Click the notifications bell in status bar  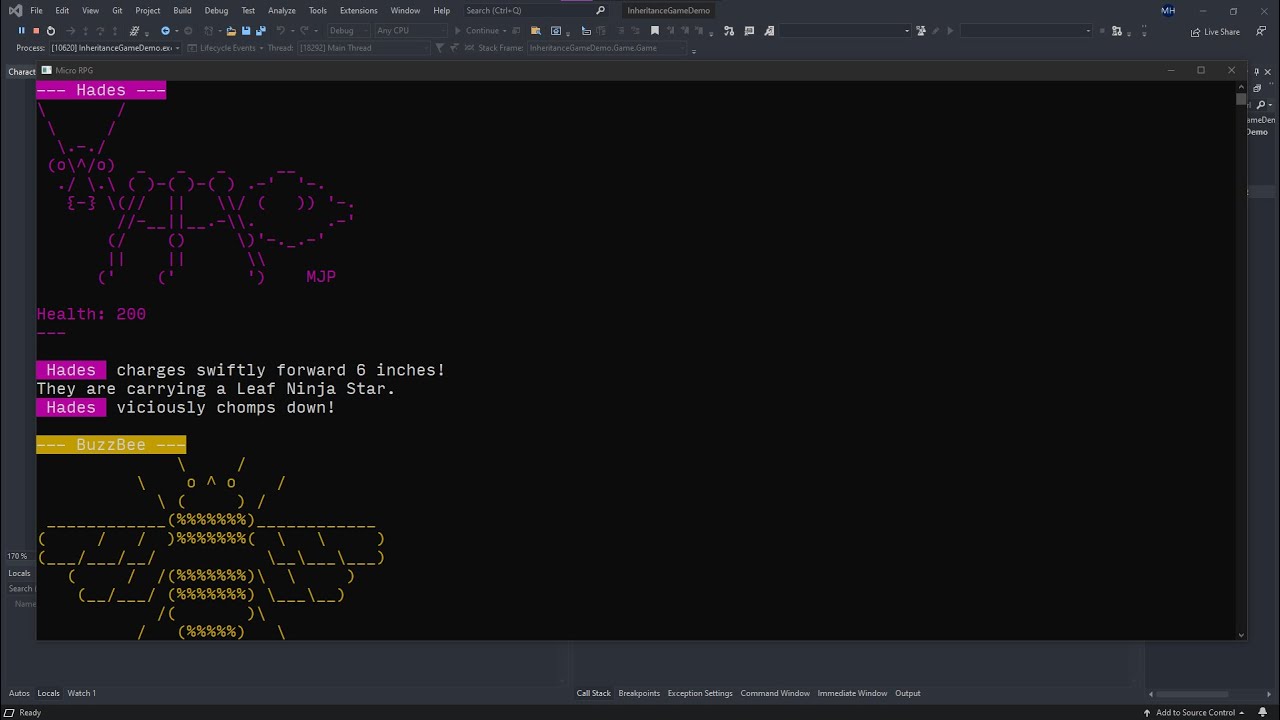coord(1265,713)
